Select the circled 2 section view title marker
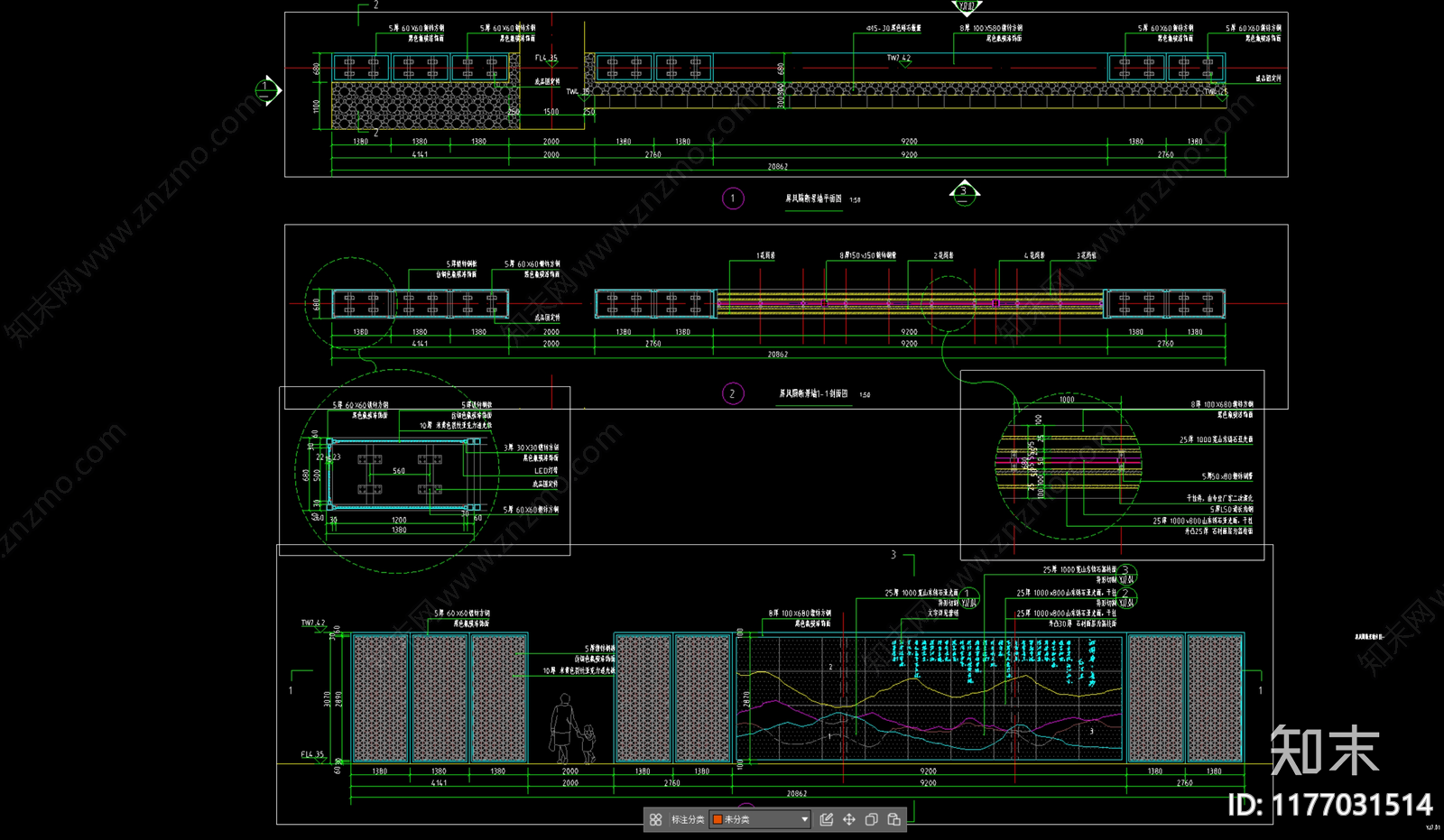1444x840 pixels. (733, 393)
